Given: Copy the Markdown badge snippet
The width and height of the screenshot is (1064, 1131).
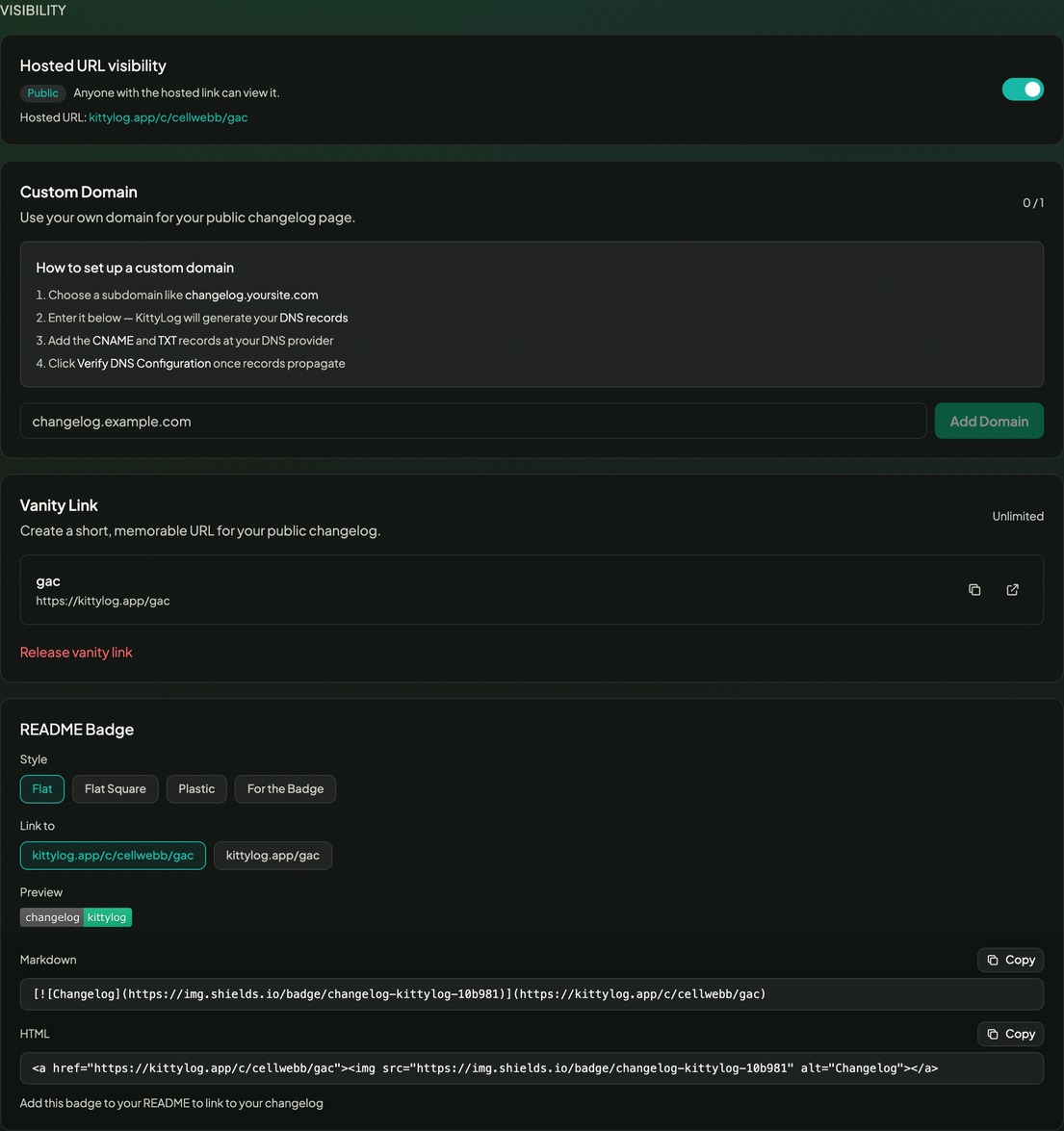Looking at the screenshot, I should (x=1010, y=960).
